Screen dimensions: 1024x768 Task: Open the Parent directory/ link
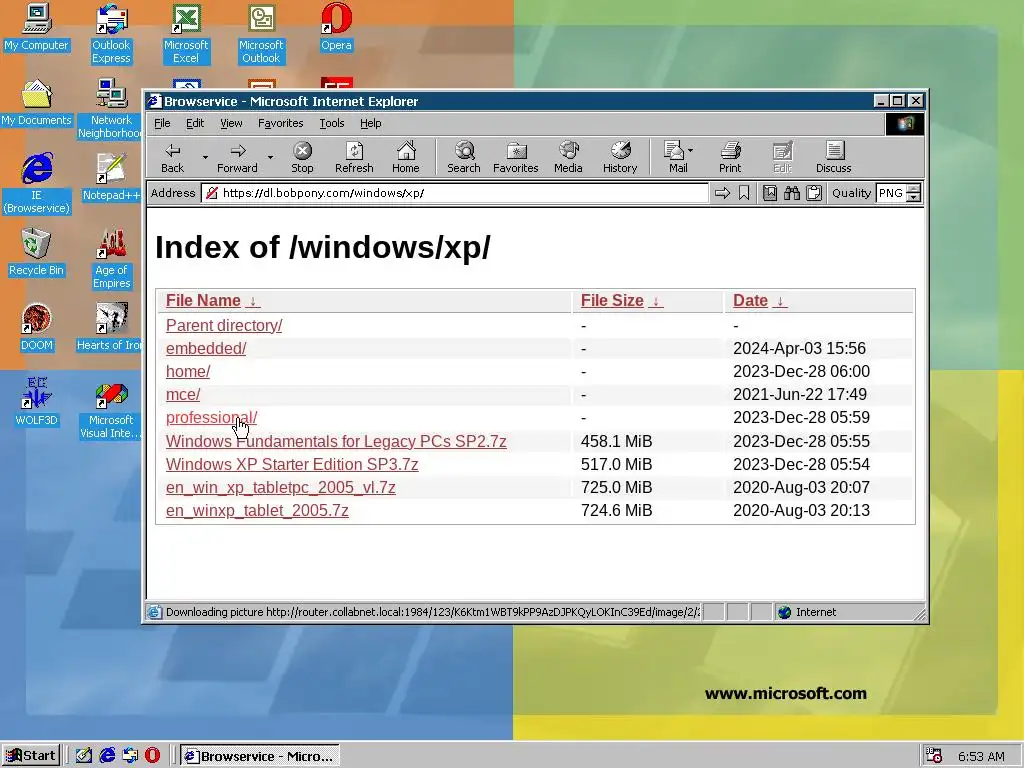[x=224, y=325]
